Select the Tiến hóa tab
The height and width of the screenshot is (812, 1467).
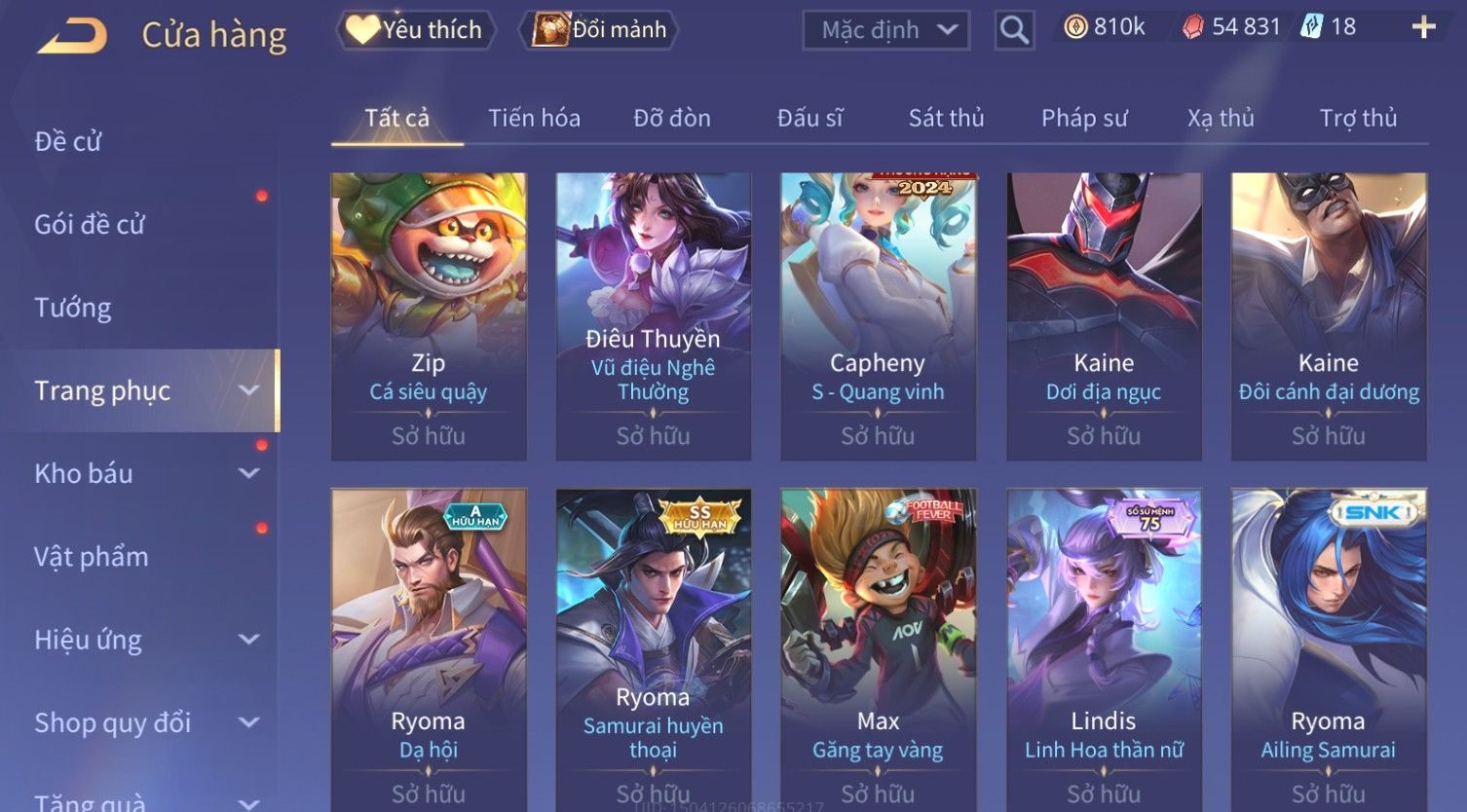pos(534,118)
